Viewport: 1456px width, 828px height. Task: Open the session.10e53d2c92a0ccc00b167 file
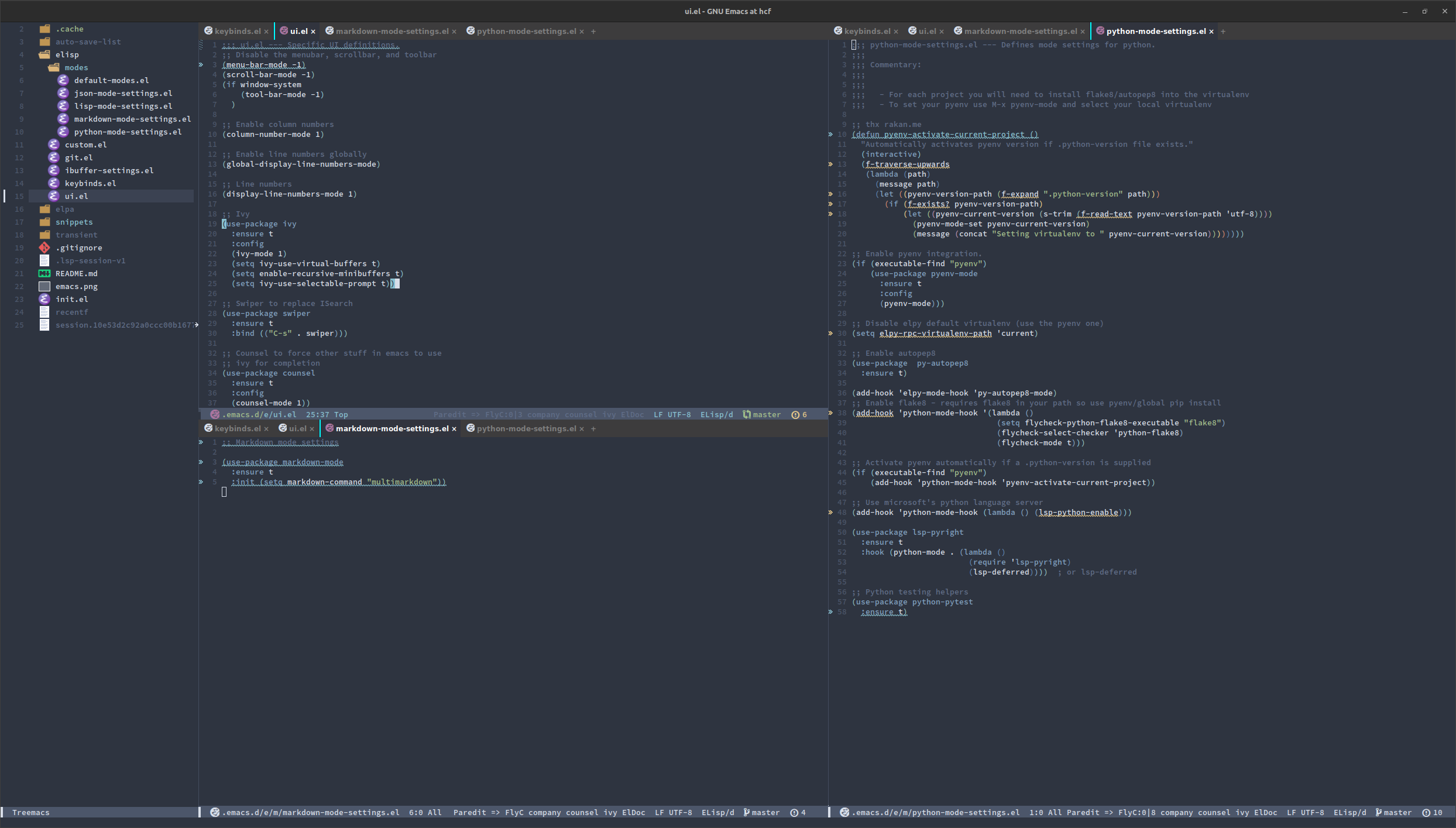[x=124, y=325]
